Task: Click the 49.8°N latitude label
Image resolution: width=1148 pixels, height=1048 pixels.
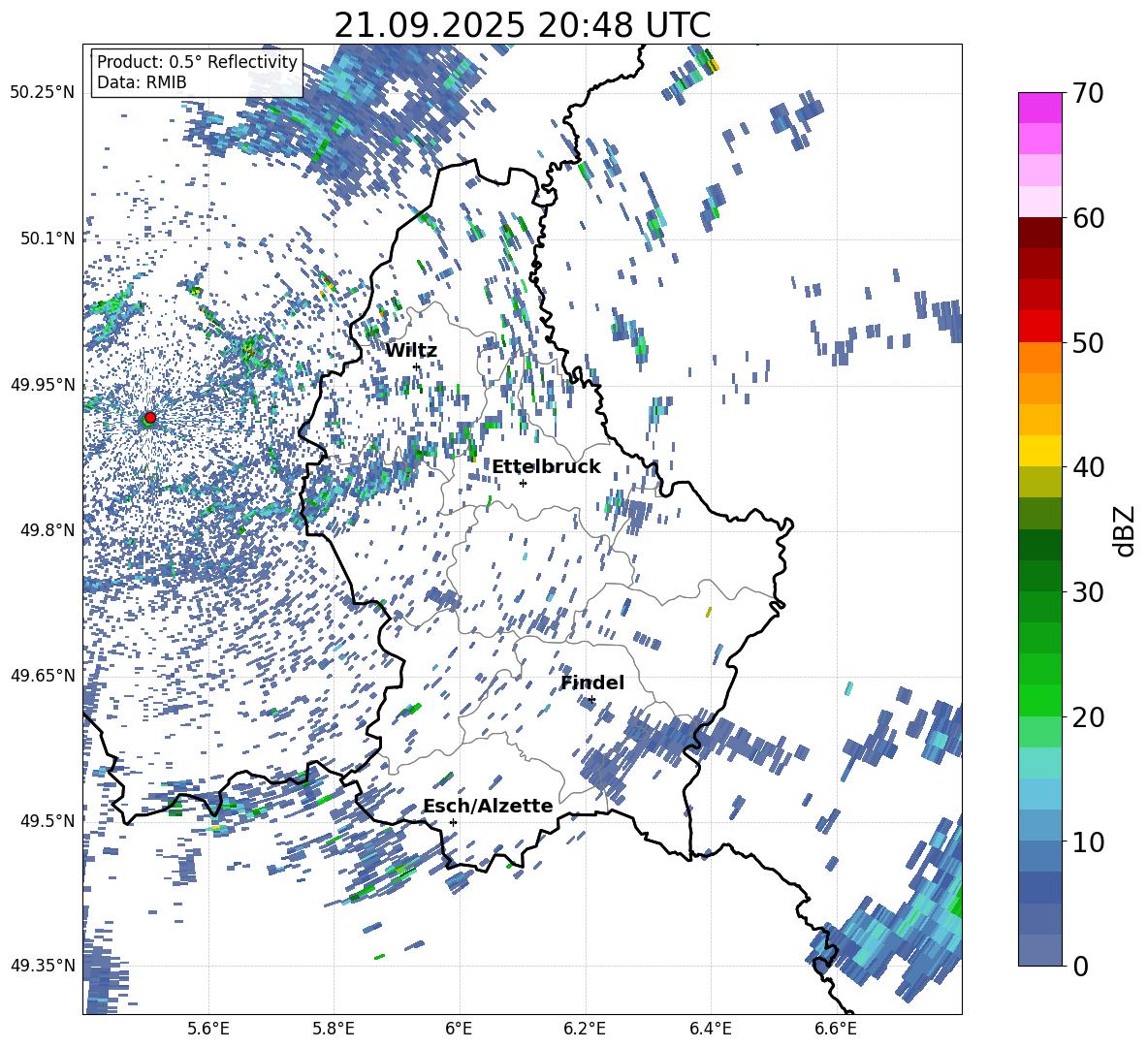Action: point(47,530)
